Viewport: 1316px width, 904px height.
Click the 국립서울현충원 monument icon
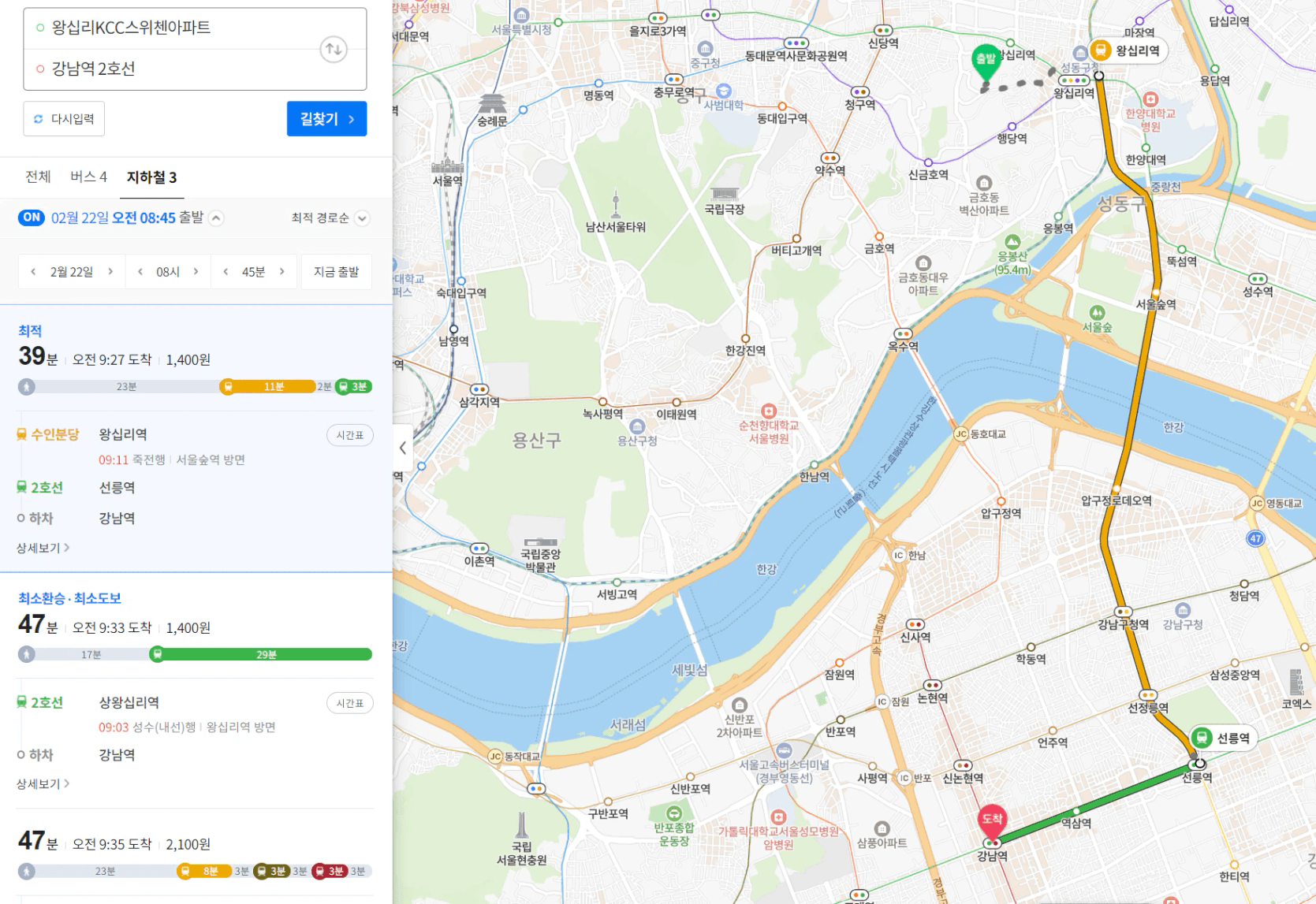[x=521, y=826]
